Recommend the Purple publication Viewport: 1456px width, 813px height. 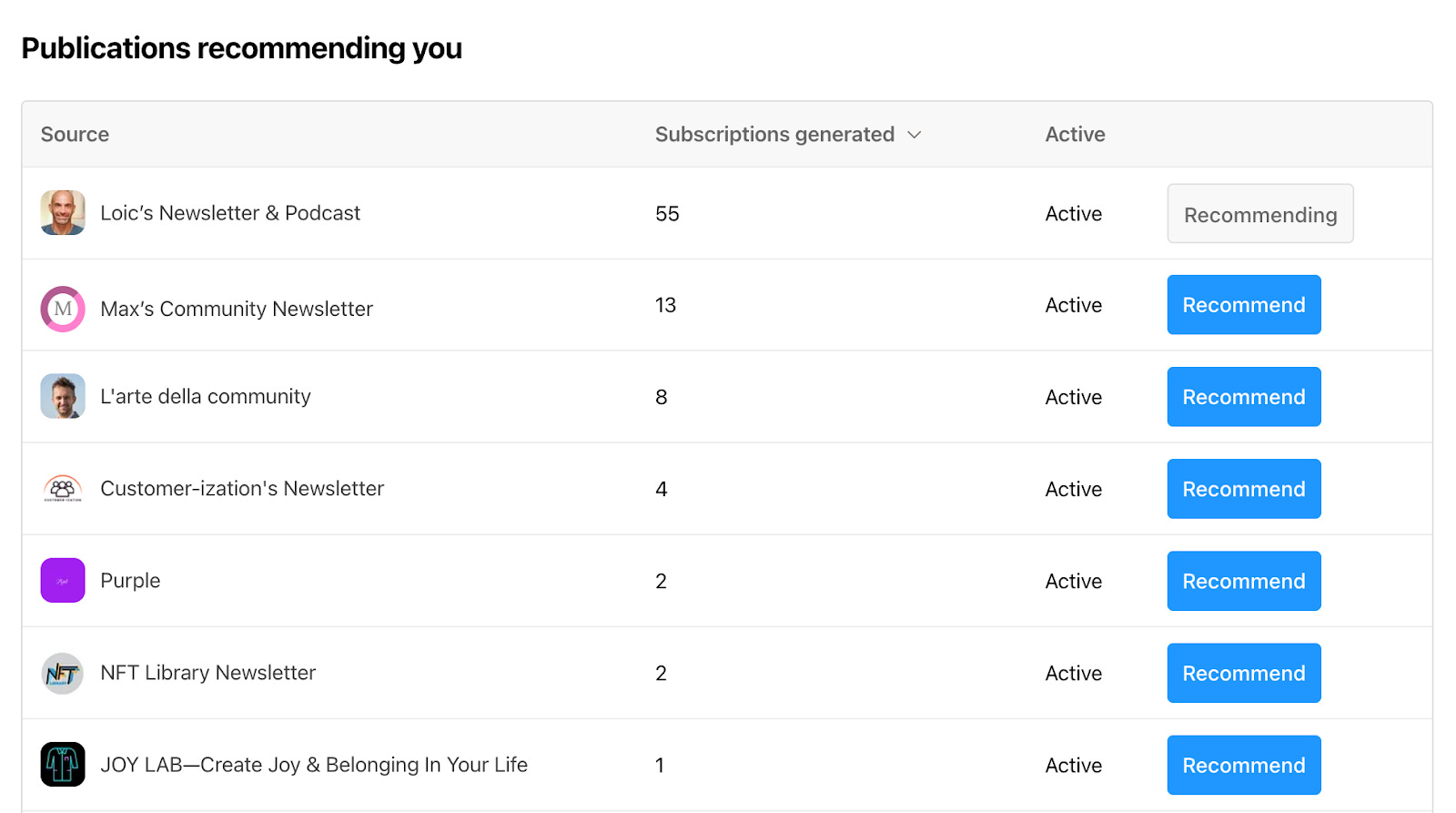coord(1244,581)
